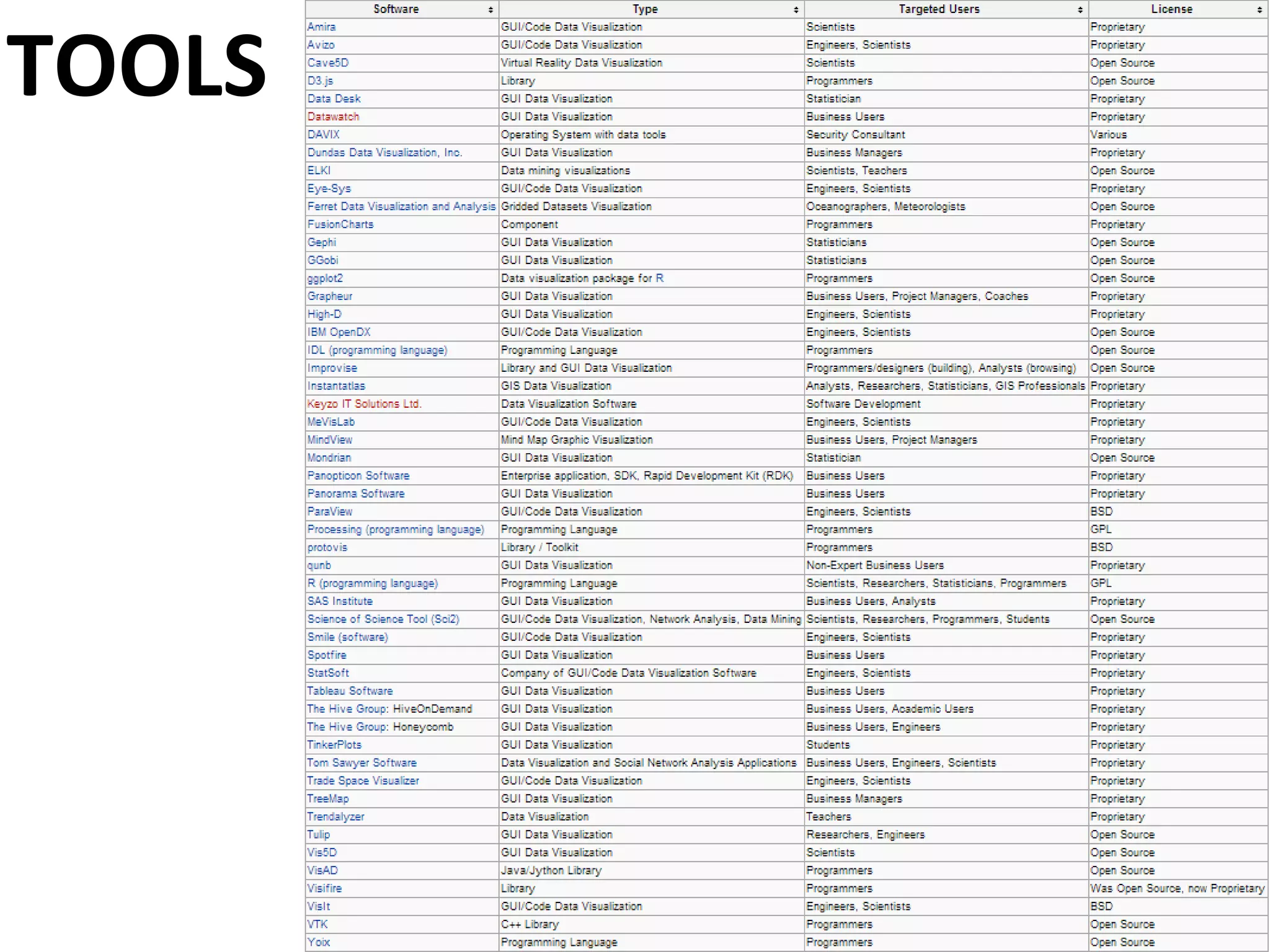The image size is (1270, 952).
Task: Open the qunb link
Action: click(x=319, y=566)
